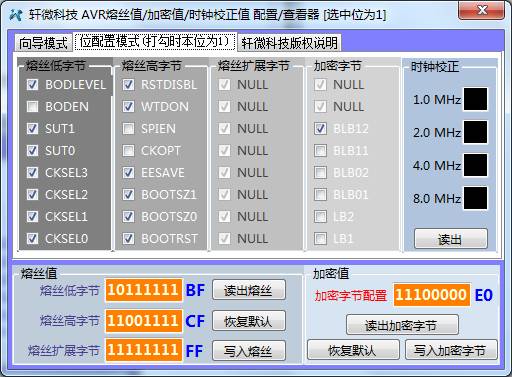Click the low fuse byte field 10111111
Viewport: 512px width, 377px height.
pyautogui.click(x=144, y=290)
